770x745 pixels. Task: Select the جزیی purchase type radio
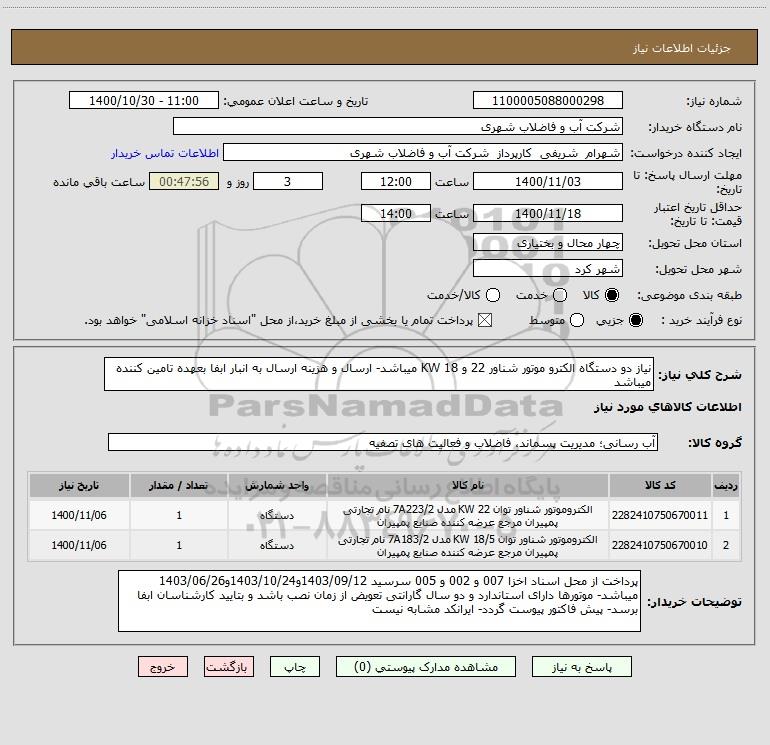click(635, 320)
